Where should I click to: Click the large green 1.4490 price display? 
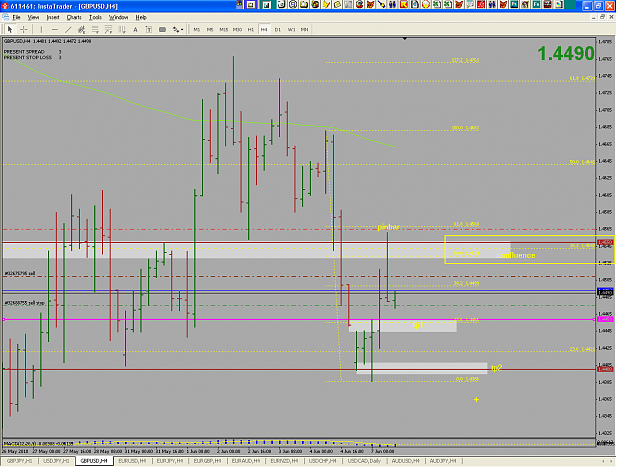(x=565, y=53)
